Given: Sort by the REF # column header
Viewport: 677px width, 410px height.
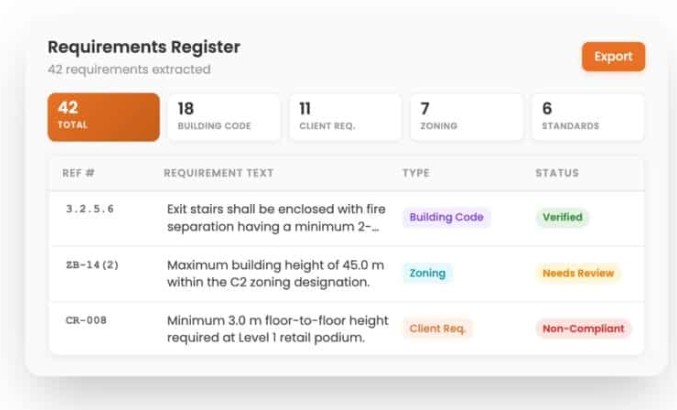Looking at the screenshot, I should tap(78, 173).
